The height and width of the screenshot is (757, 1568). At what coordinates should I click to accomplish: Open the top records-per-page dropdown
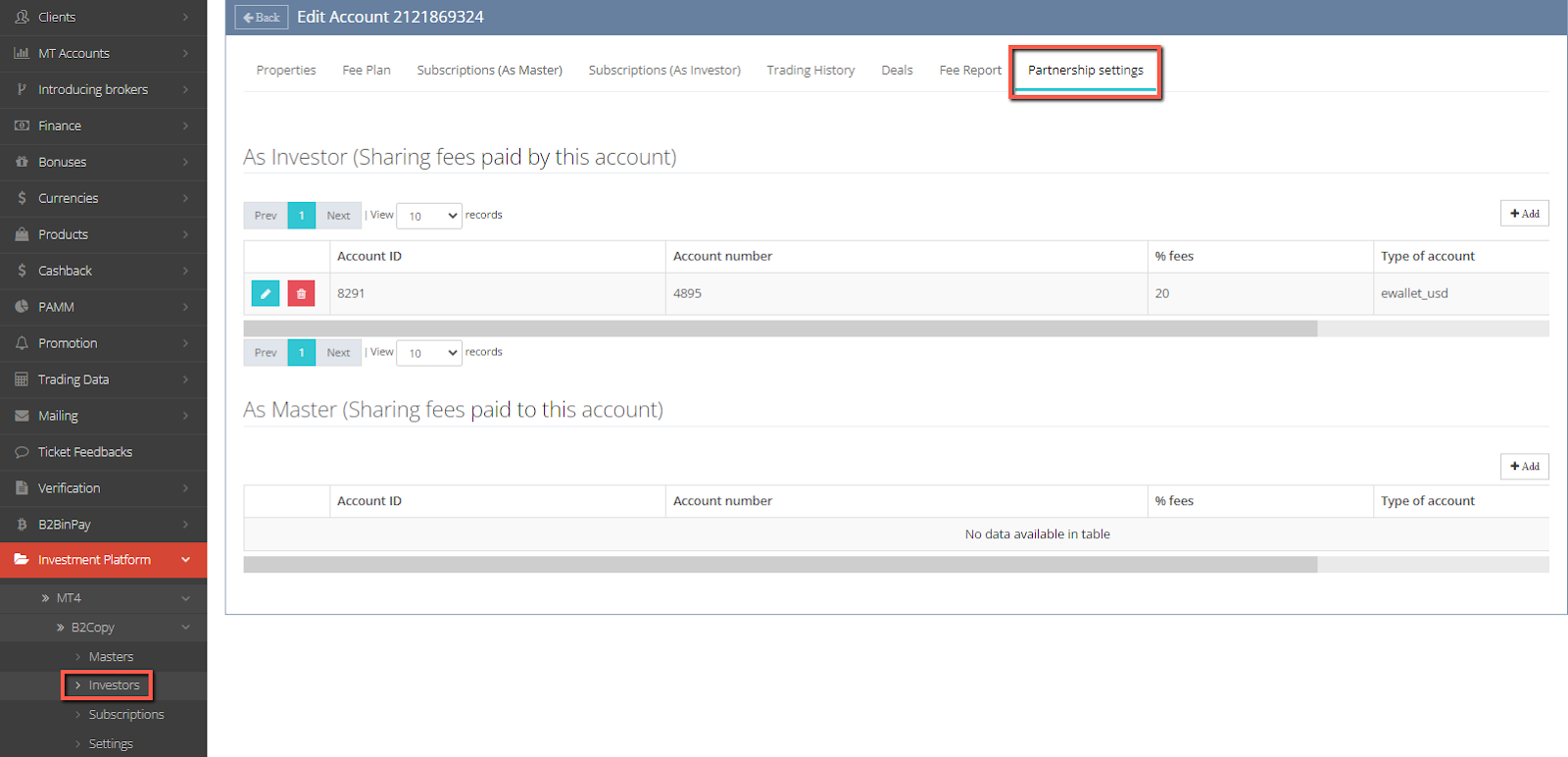click(429, 216)
